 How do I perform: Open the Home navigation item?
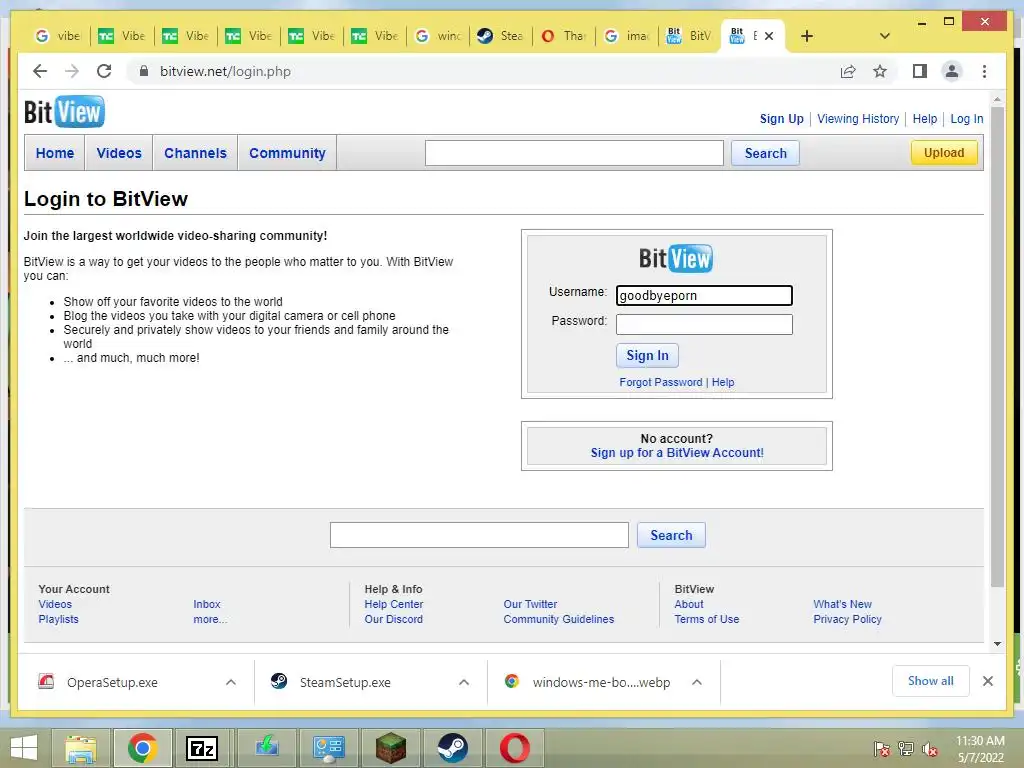(55, 153)
